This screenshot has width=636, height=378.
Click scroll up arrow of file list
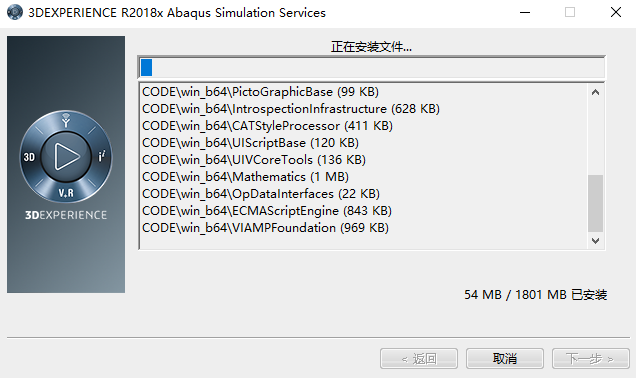(x=595, y=92)
